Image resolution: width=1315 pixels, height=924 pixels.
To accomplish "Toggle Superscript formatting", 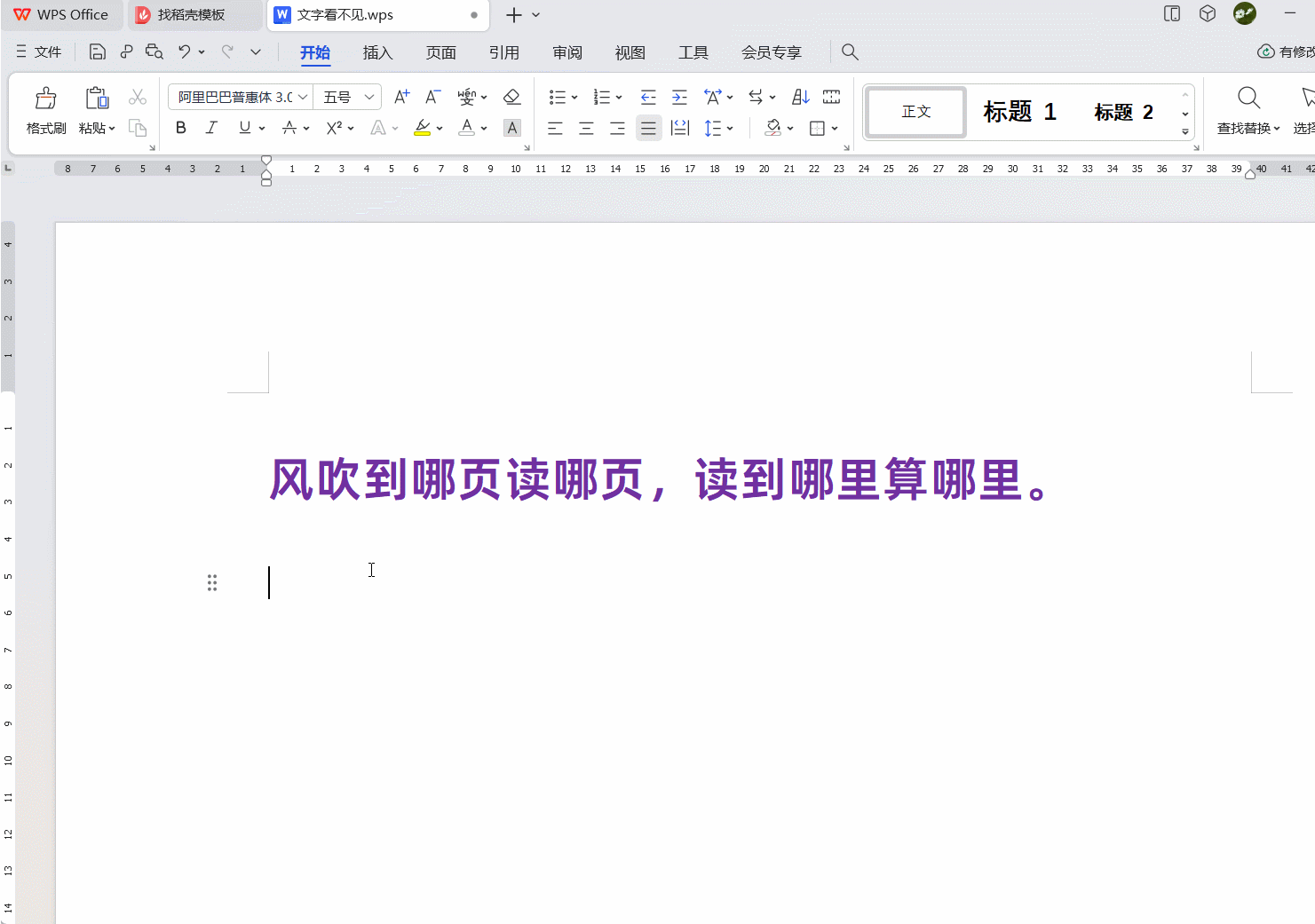I will click(x=334, y=128).
